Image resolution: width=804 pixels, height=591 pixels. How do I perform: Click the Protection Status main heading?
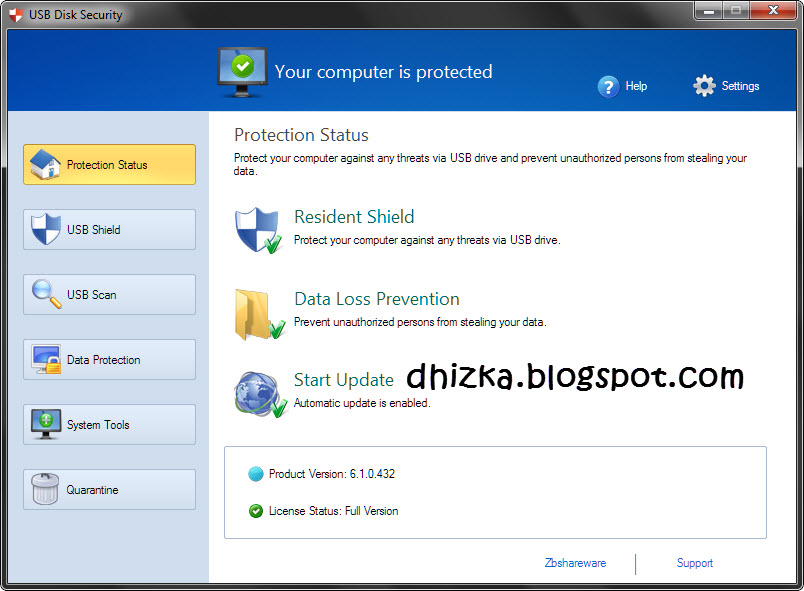(302, 135)
